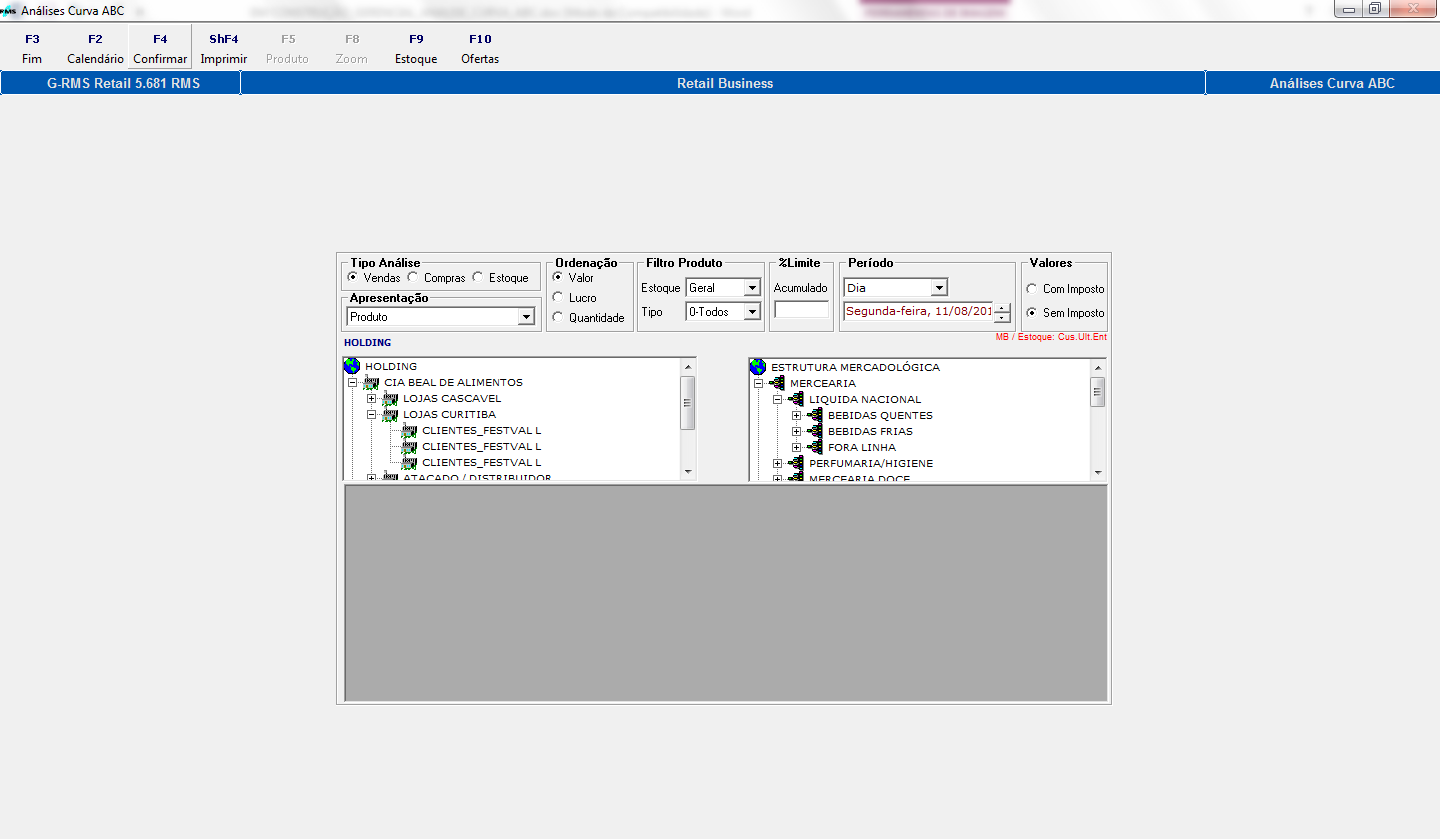Click 'MB / Estoque: Cus.Ult.Ent' red note
The width and height of the screenshot is (1440, 839).
pyautogui.click(x=1051, y=337)
